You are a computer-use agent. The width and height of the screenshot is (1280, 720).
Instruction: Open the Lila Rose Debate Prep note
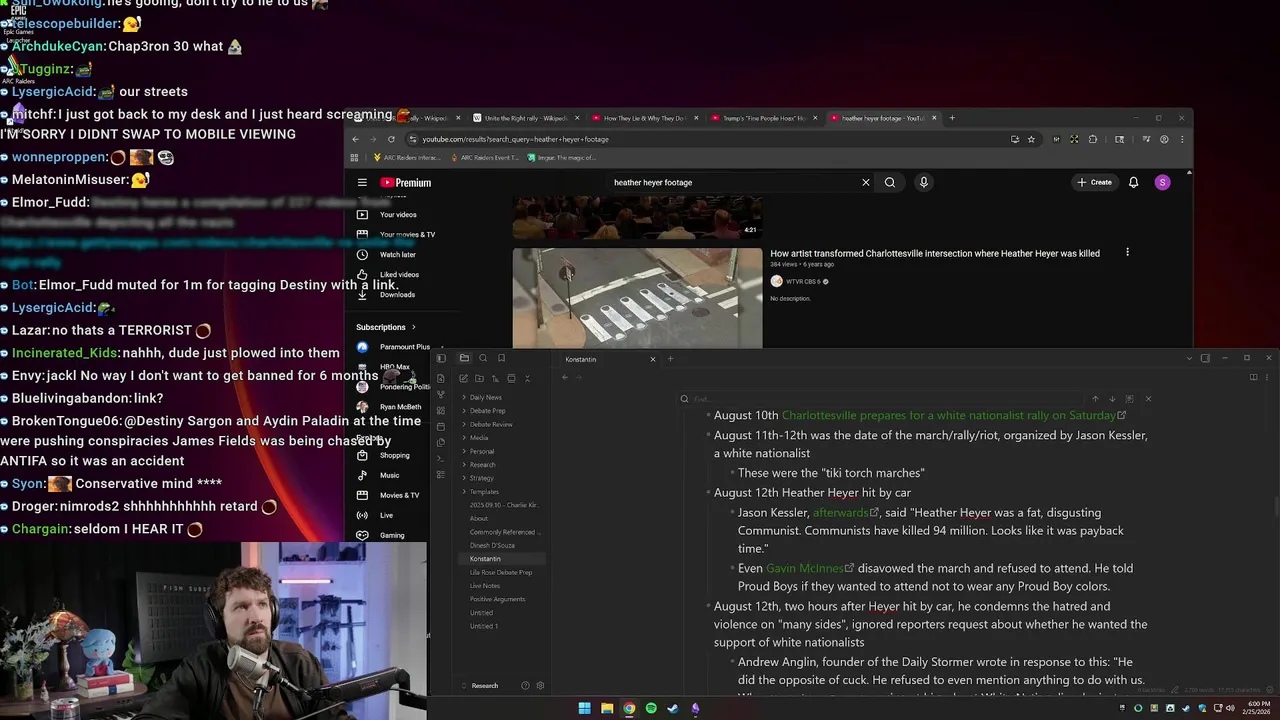coord(501,572)
